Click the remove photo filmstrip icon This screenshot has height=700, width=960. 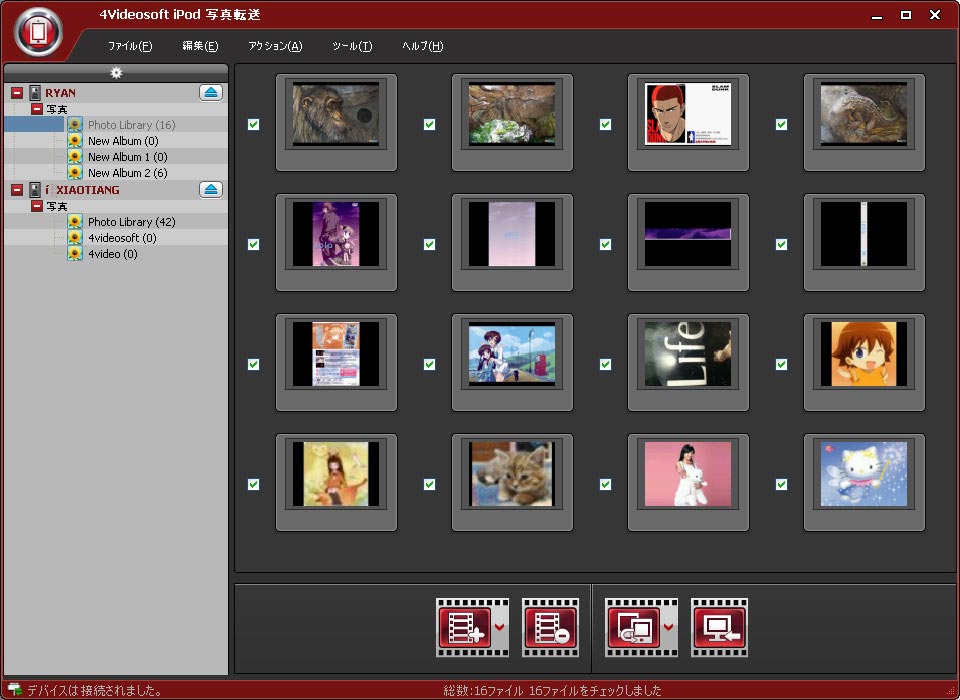(x=550, y=627)
